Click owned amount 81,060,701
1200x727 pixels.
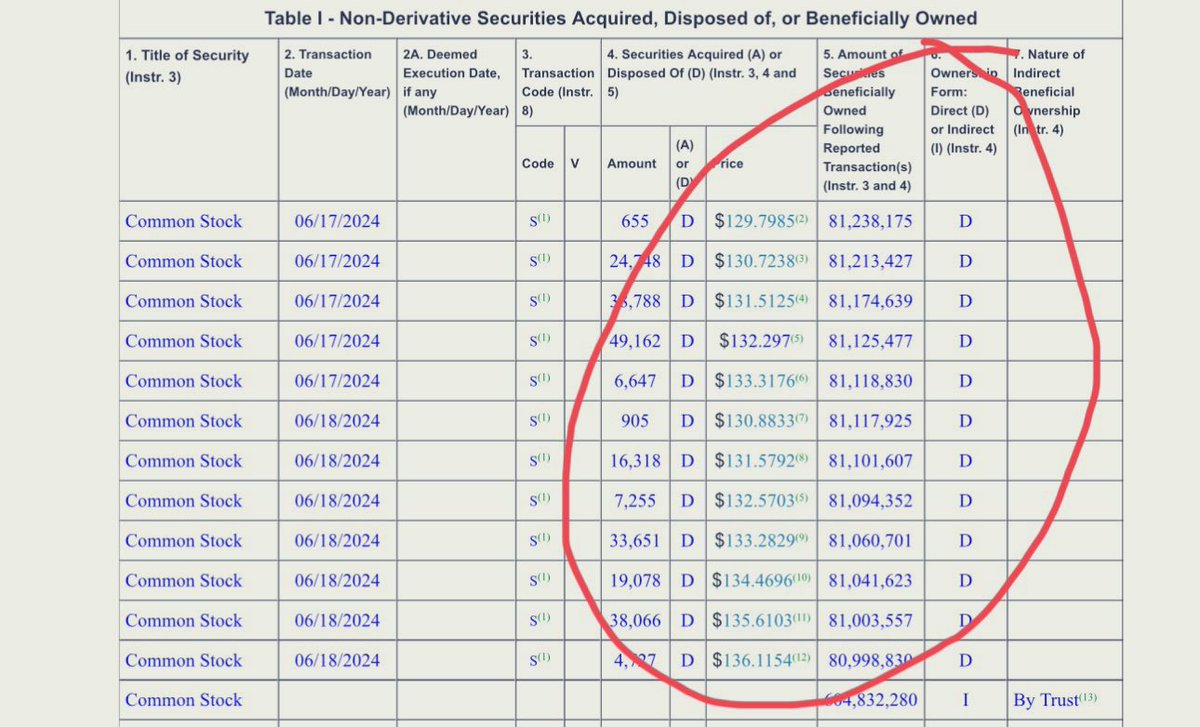click(870, 541)
